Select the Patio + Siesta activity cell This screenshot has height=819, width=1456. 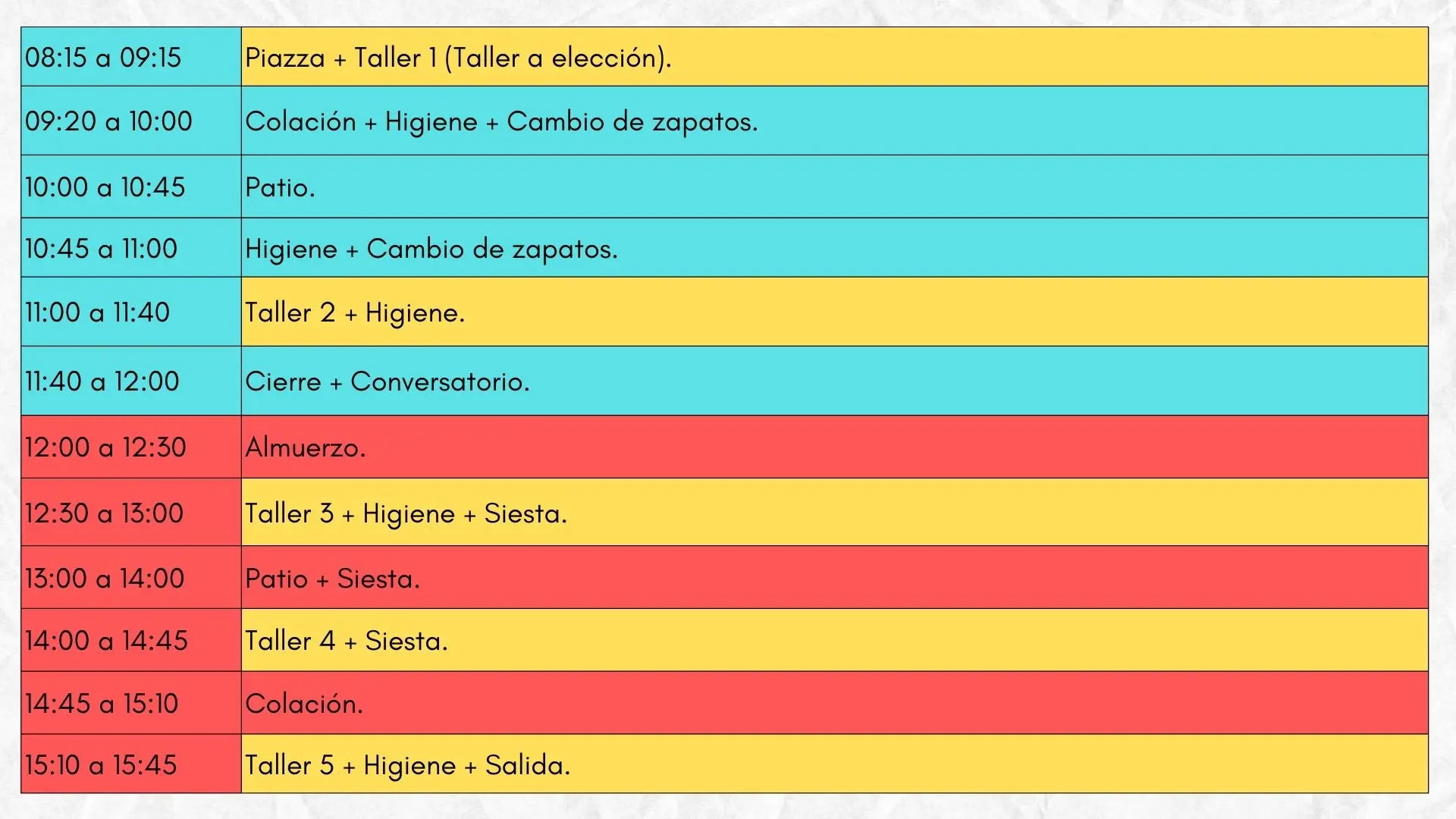tap(834, 578)
